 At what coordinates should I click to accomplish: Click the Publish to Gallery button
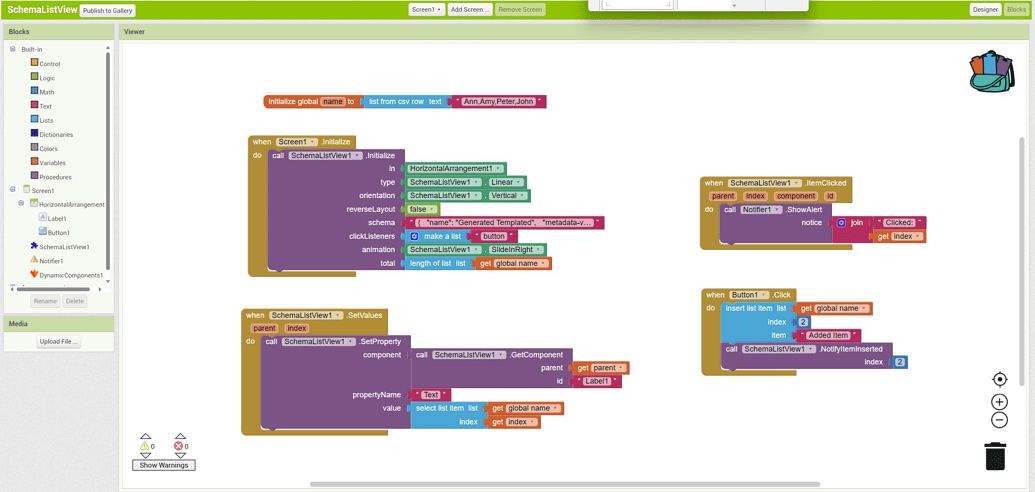coord(107,11)
